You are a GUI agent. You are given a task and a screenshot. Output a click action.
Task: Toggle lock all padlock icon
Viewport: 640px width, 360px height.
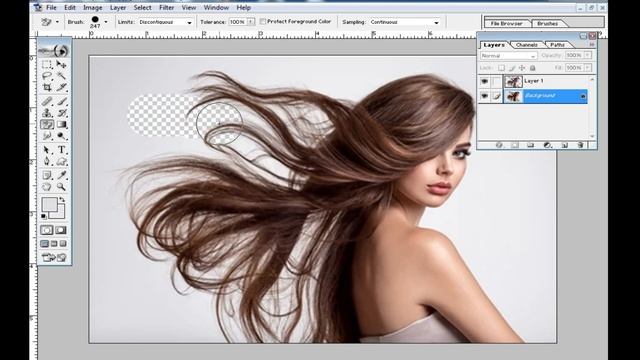click(532, 68)
